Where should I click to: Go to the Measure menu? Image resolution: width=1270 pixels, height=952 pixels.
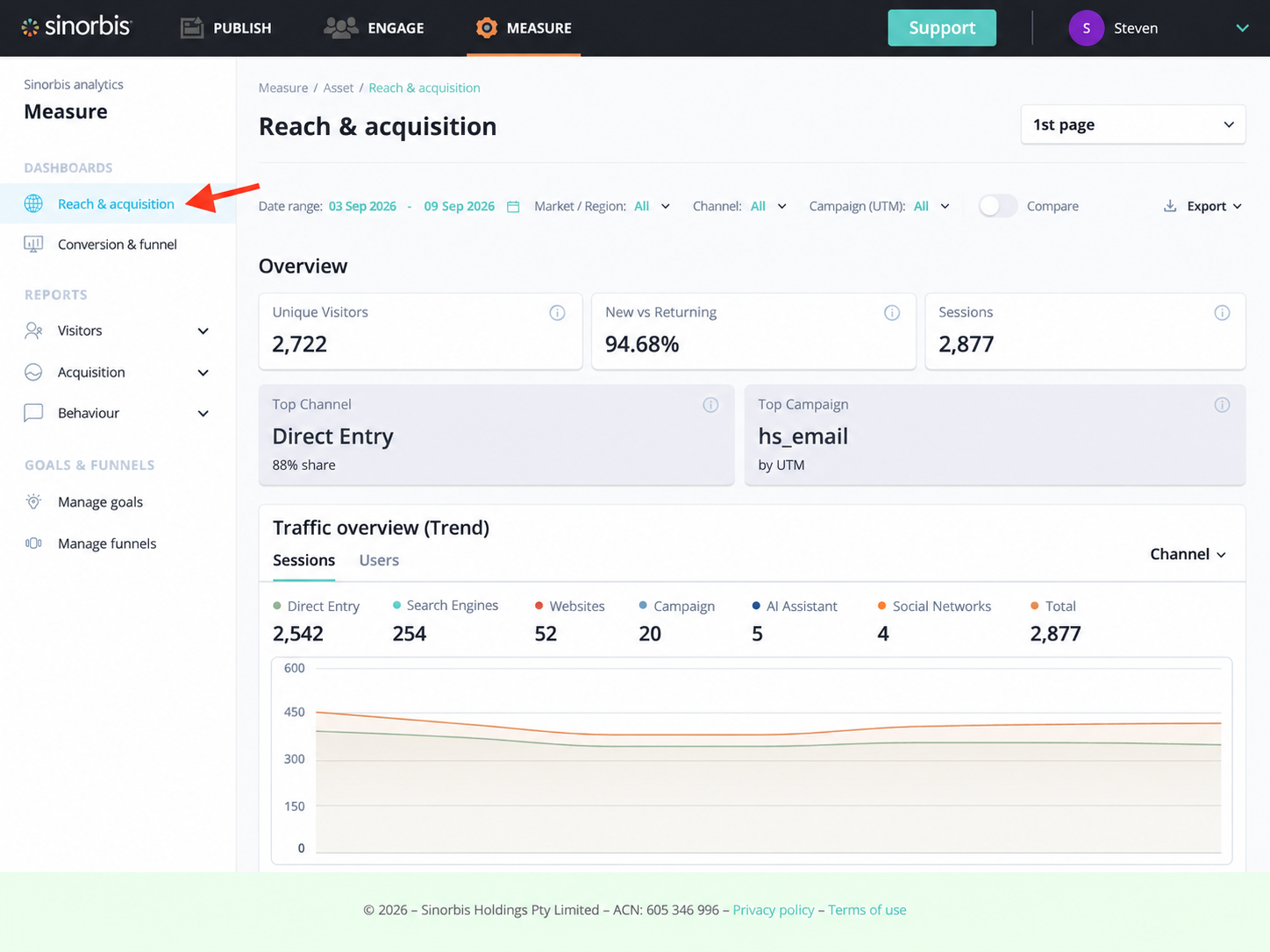coord(524,28)
